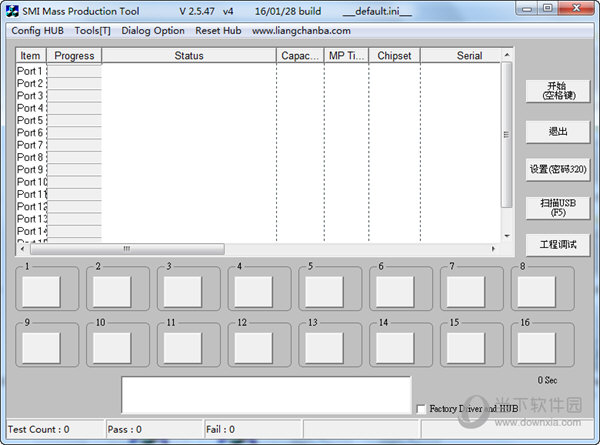Viewport: 600px width, 445px height.
Task: Click the 工程调试 debug button
Action: click(x=558, y=245)
